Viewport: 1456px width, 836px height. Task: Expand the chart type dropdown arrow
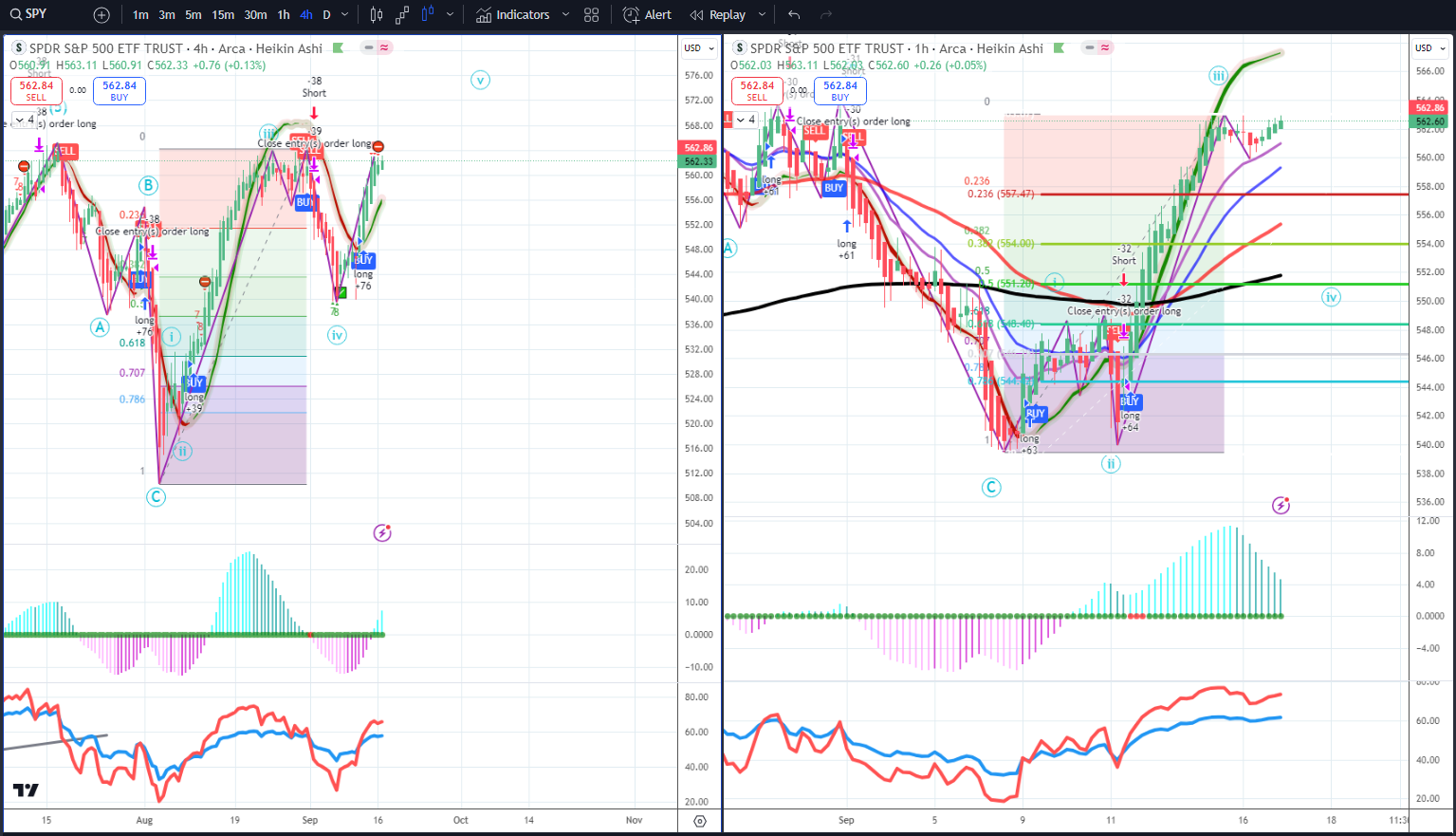tap(450, 15)
